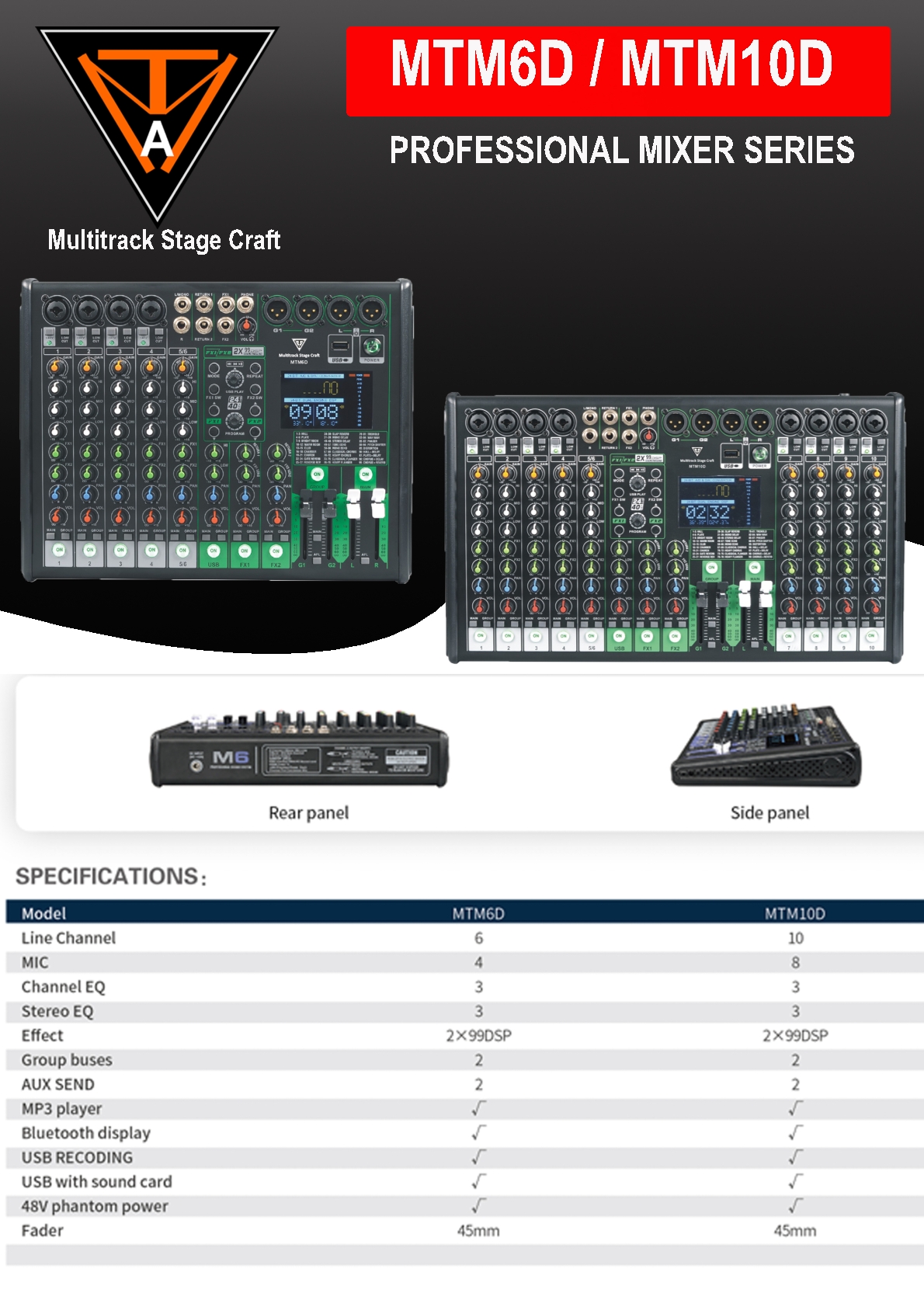Select the MTM6D column header in specifications
The height and width of the screenshot is (1307, 924).
[478, 913]
